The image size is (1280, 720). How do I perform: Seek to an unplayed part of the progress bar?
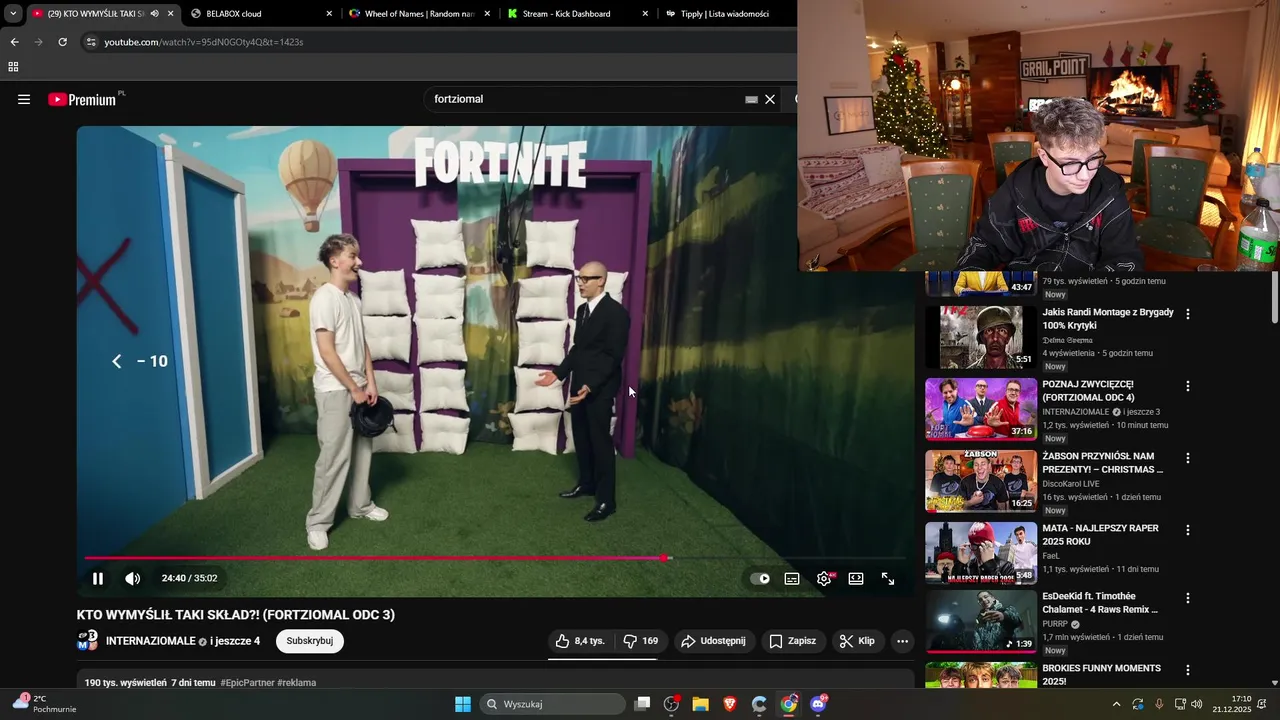point(790,558)
